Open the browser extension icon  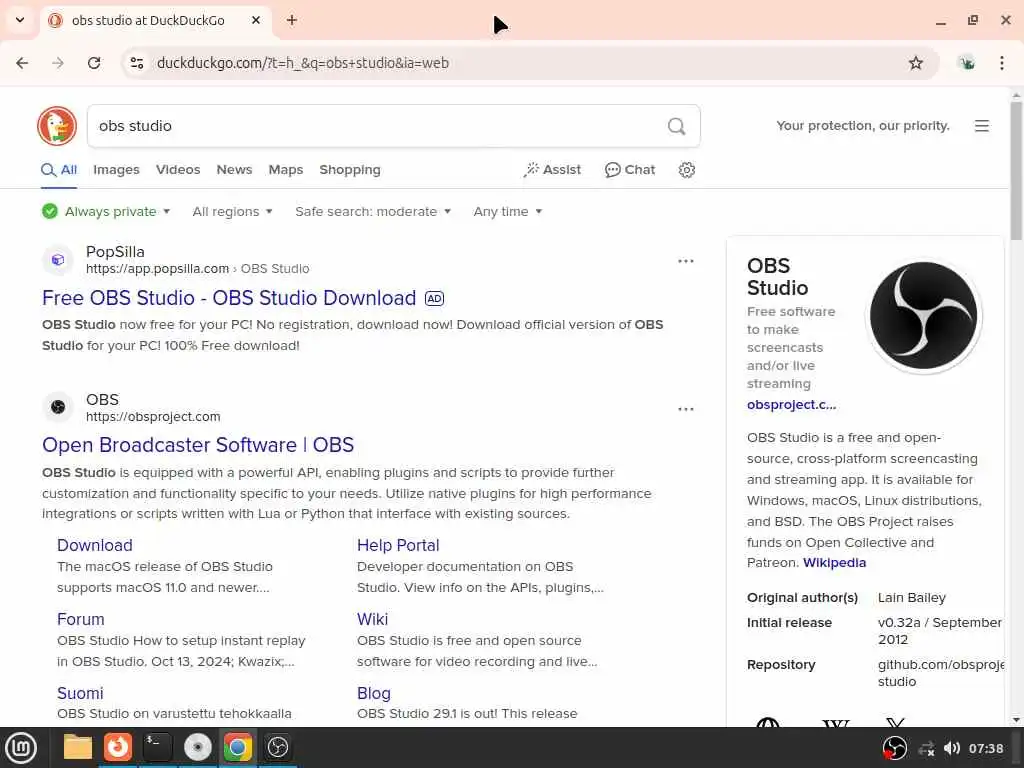click(x=967, y=63)
